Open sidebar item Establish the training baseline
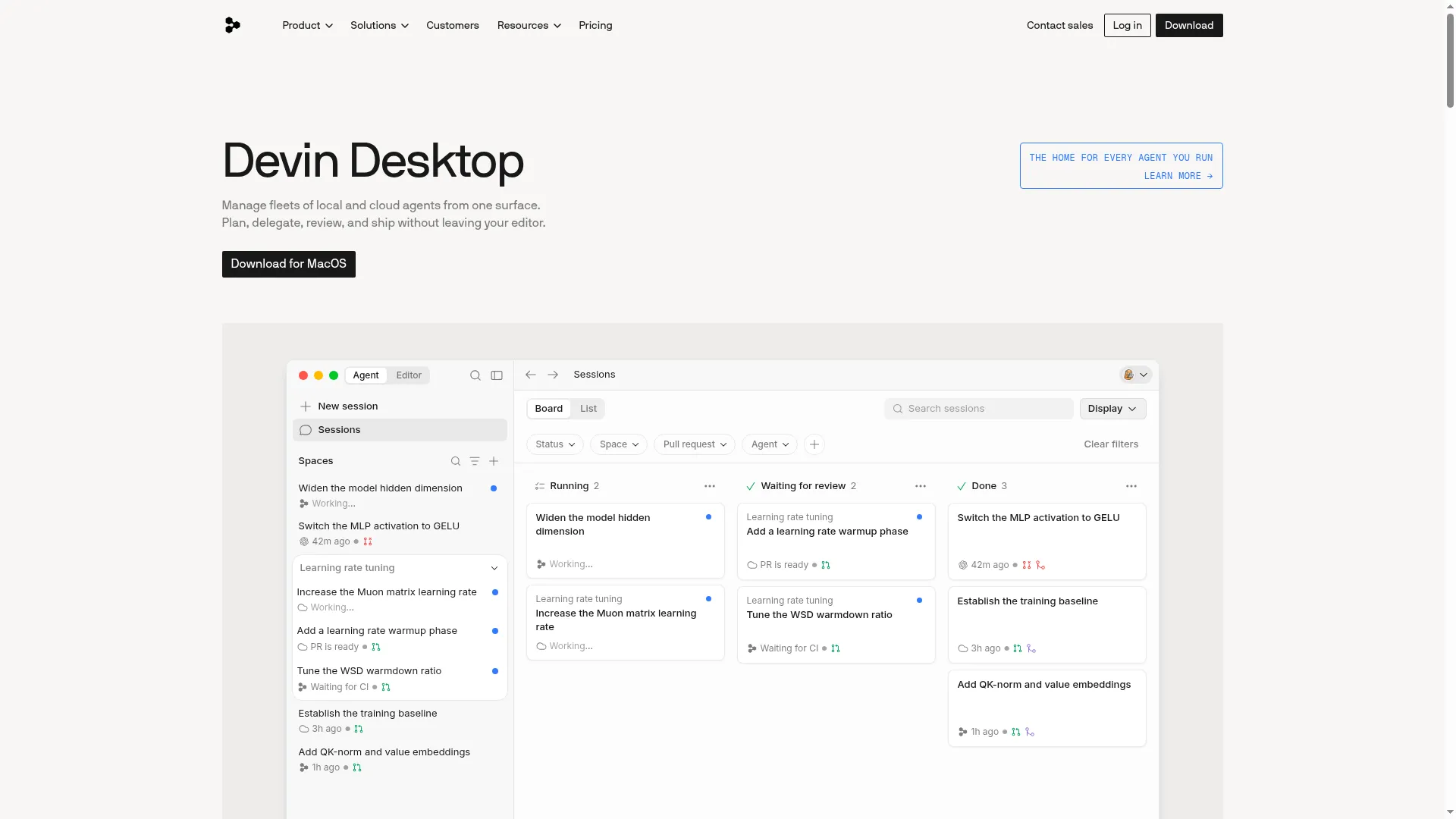Image resolution: width=1456 pixels, height=819 pixels. pos(400,720)
